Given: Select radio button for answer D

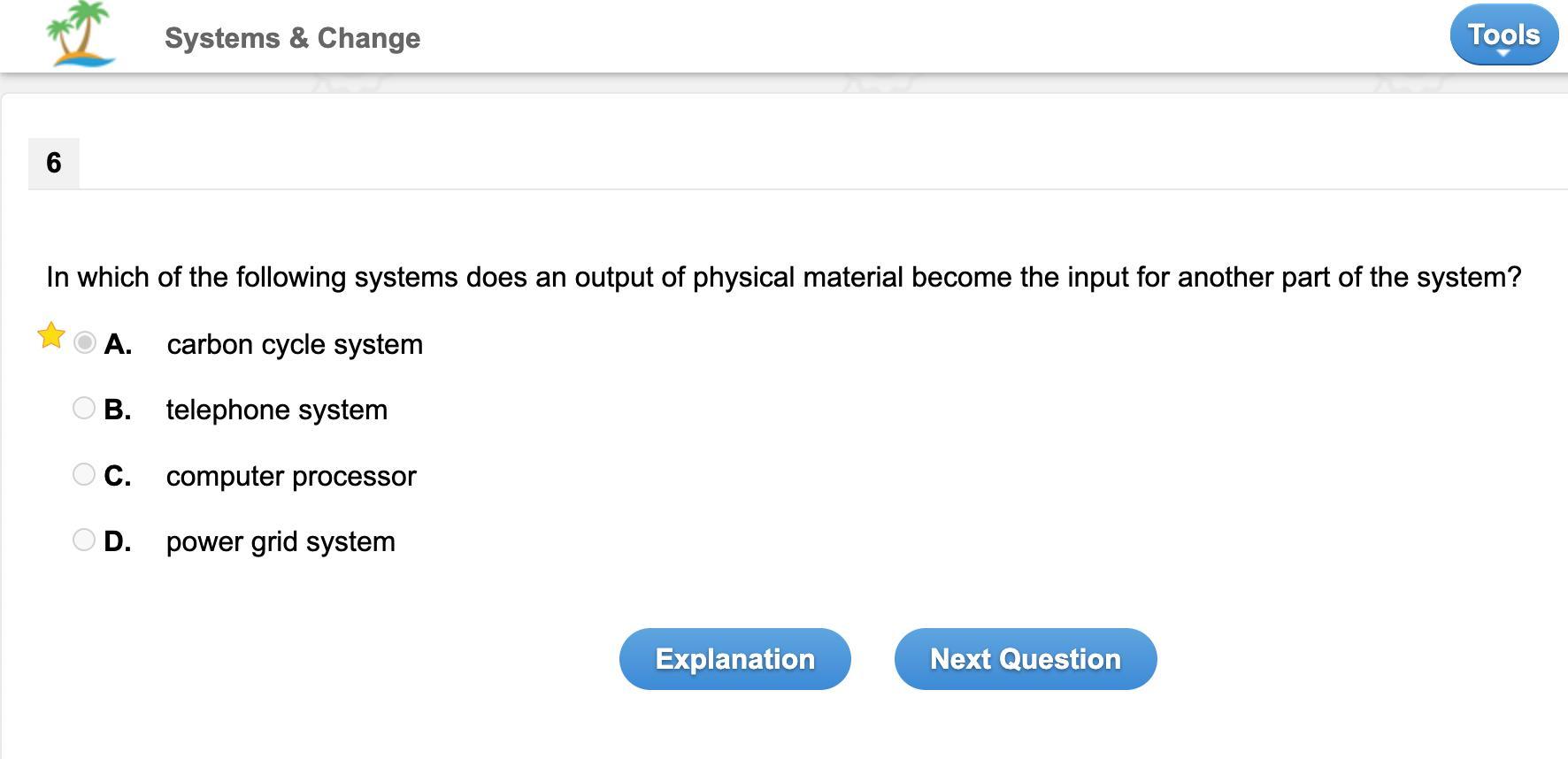Looking at the screenshot, I should [84, 540].
